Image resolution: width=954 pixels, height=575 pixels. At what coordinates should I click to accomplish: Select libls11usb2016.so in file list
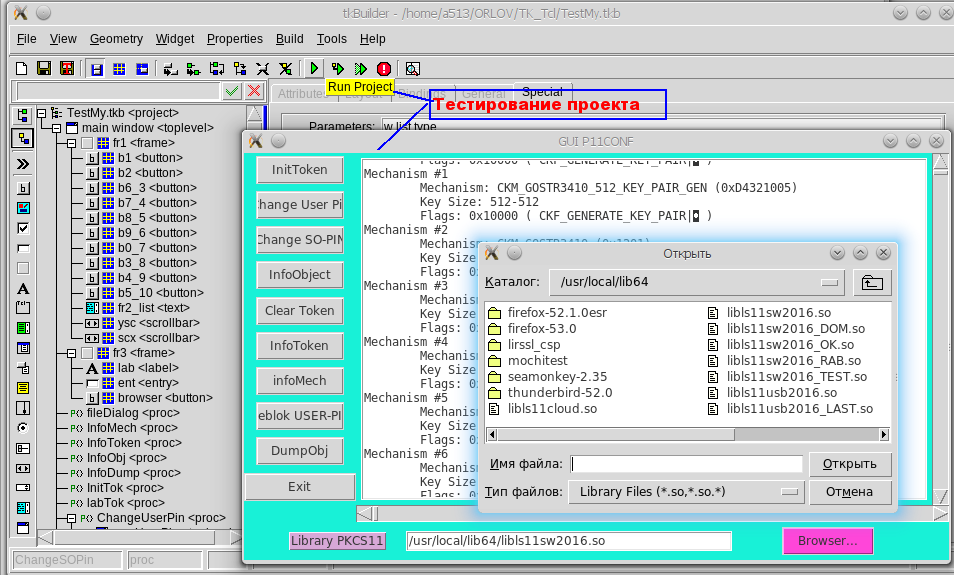click(781, 393)
